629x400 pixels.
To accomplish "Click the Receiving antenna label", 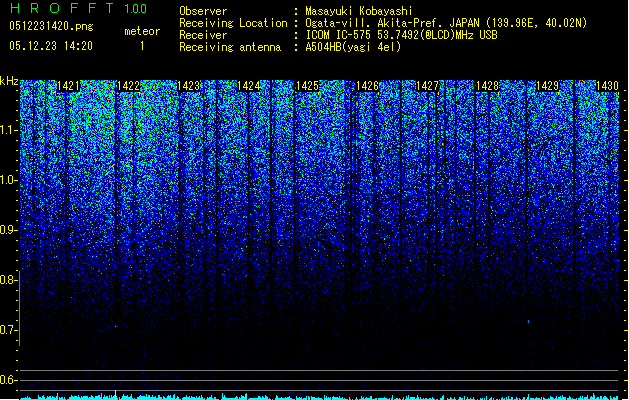I will [x=230, y=47].
